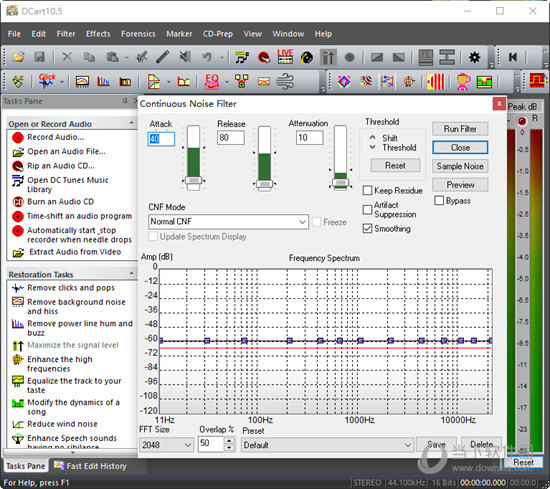Image resolution: width=550 pixels, height=489 pixels.
Task: Uncheck the Smoothing checkbox
Action: (367, 229)
